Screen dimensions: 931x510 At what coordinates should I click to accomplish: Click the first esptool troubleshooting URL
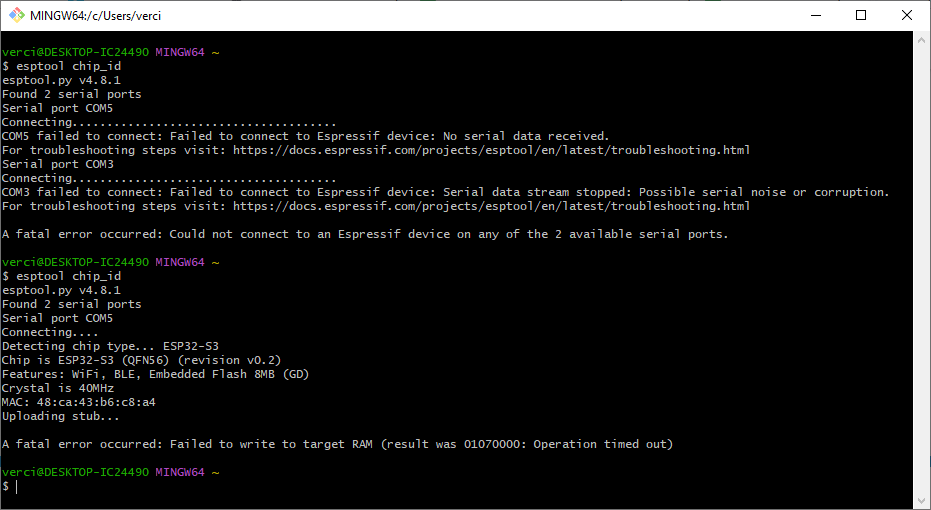491,150
